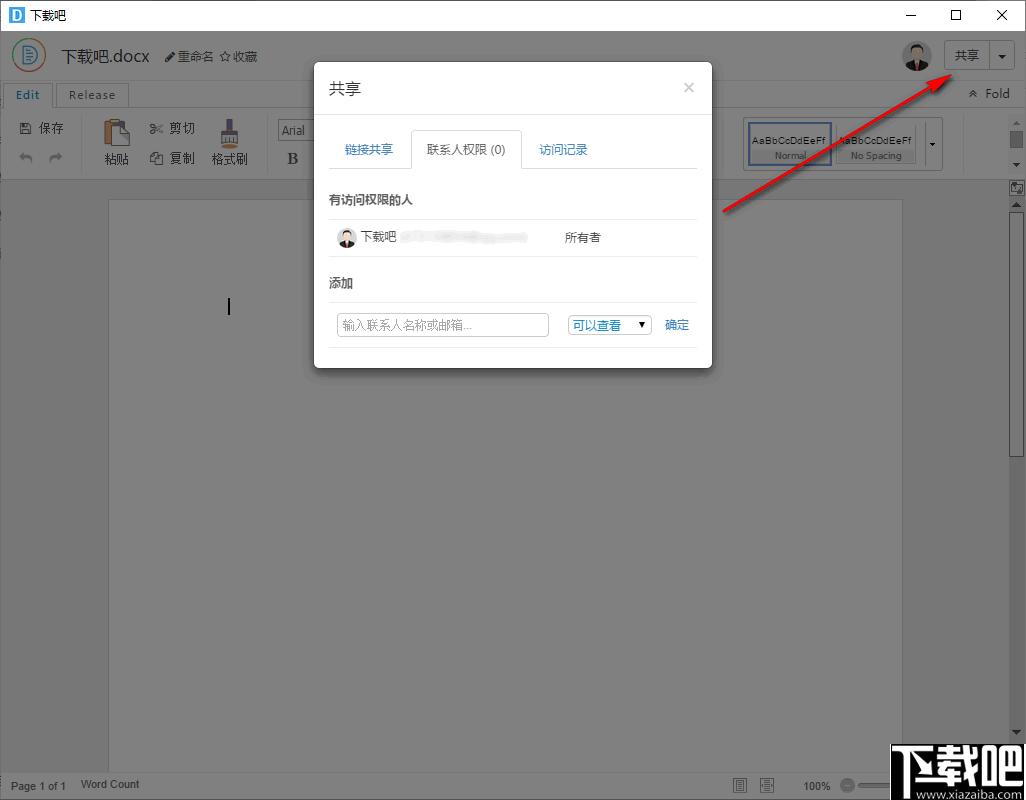Screen dimensions: 1026x800
Task: Click the 所有者 role label
Action: click(582, 238)
